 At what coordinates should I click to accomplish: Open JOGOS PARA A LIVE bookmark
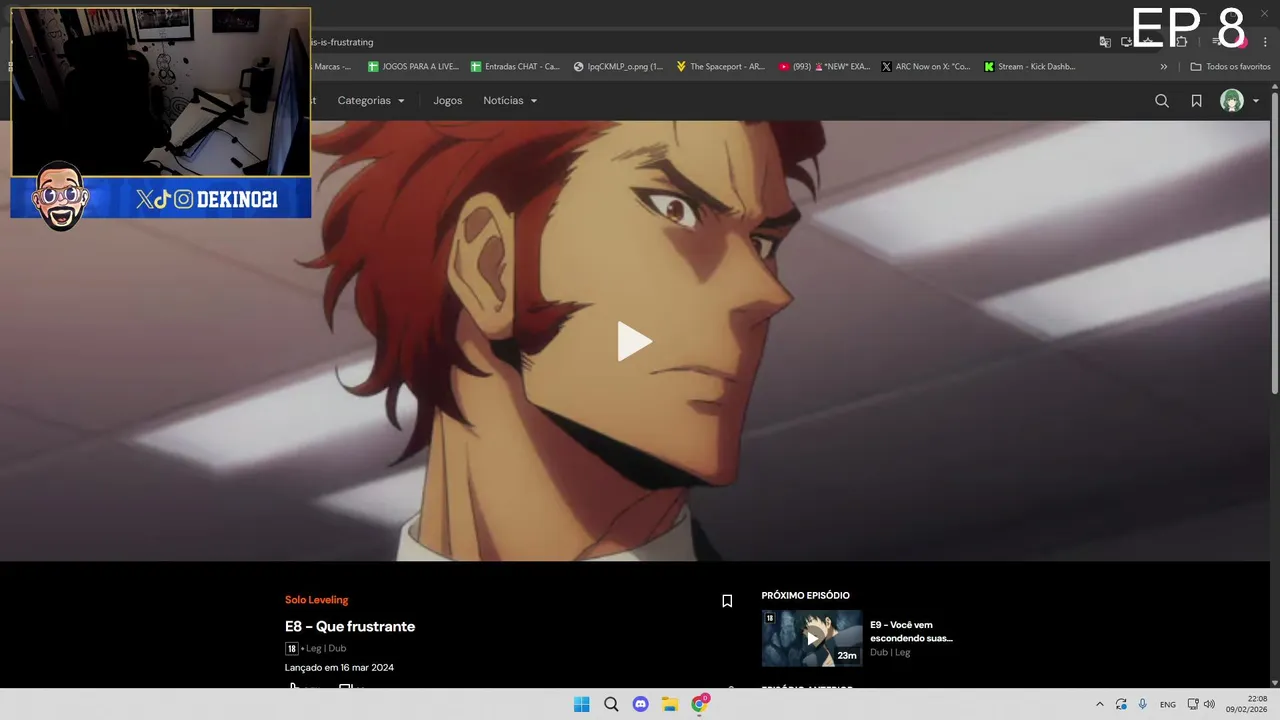pos(413,67)
